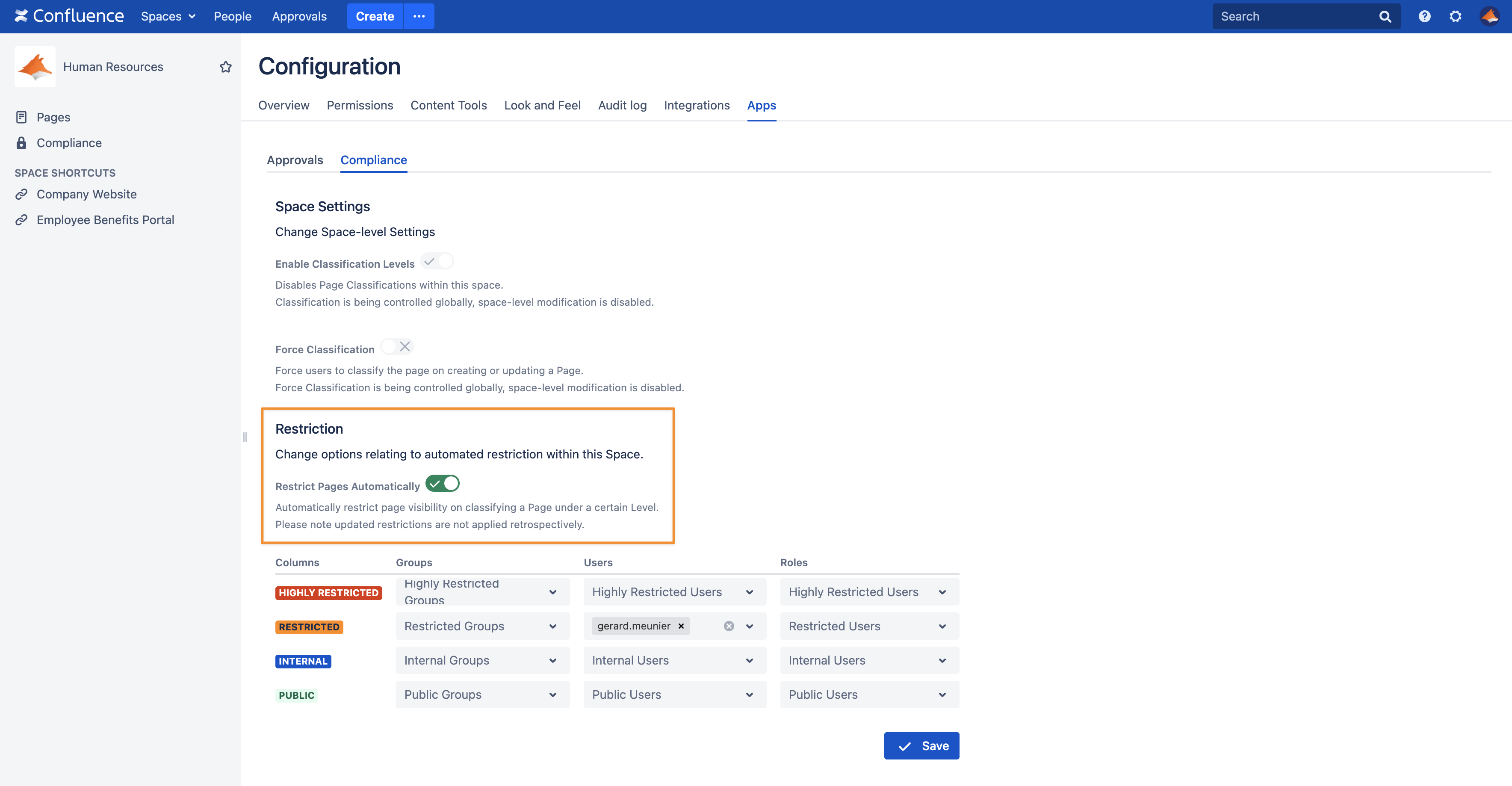Click the user profile avatar

pos(1490,16)
